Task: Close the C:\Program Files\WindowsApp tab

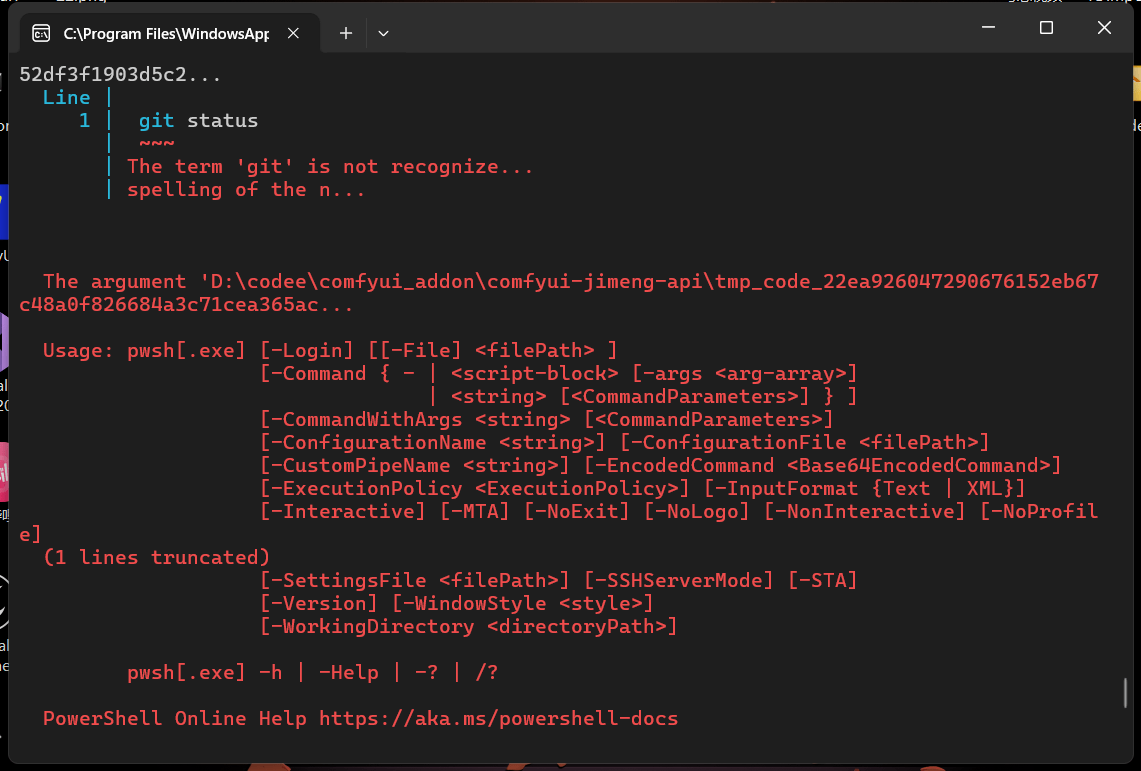Action: tap(293, 32)
